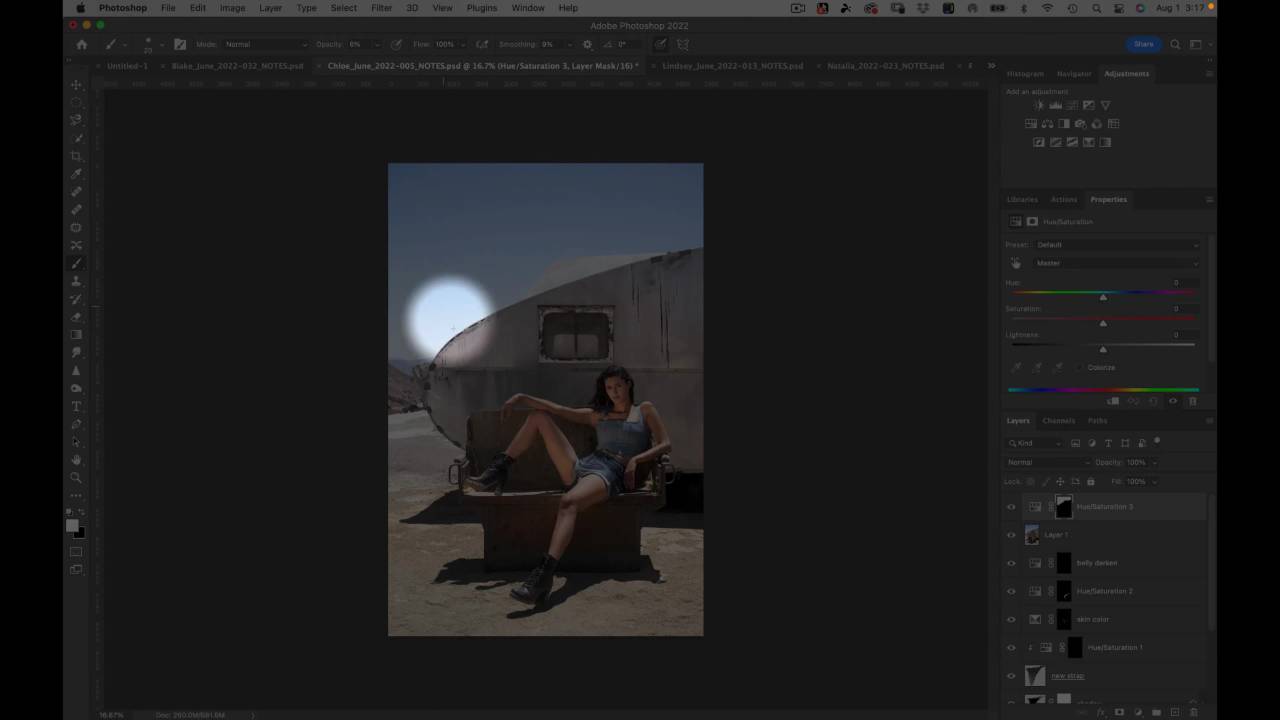Viewport: 1280px width, 720px height.
Task: Open the Master channel dropdown
Action: 1115,263
